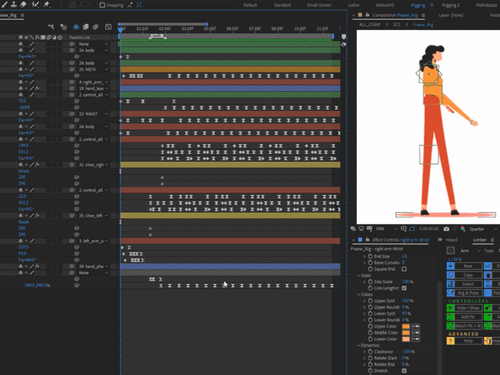The image size is (500, 375).
Task: Switch to the Standard workspace
Action: (282, 5)
